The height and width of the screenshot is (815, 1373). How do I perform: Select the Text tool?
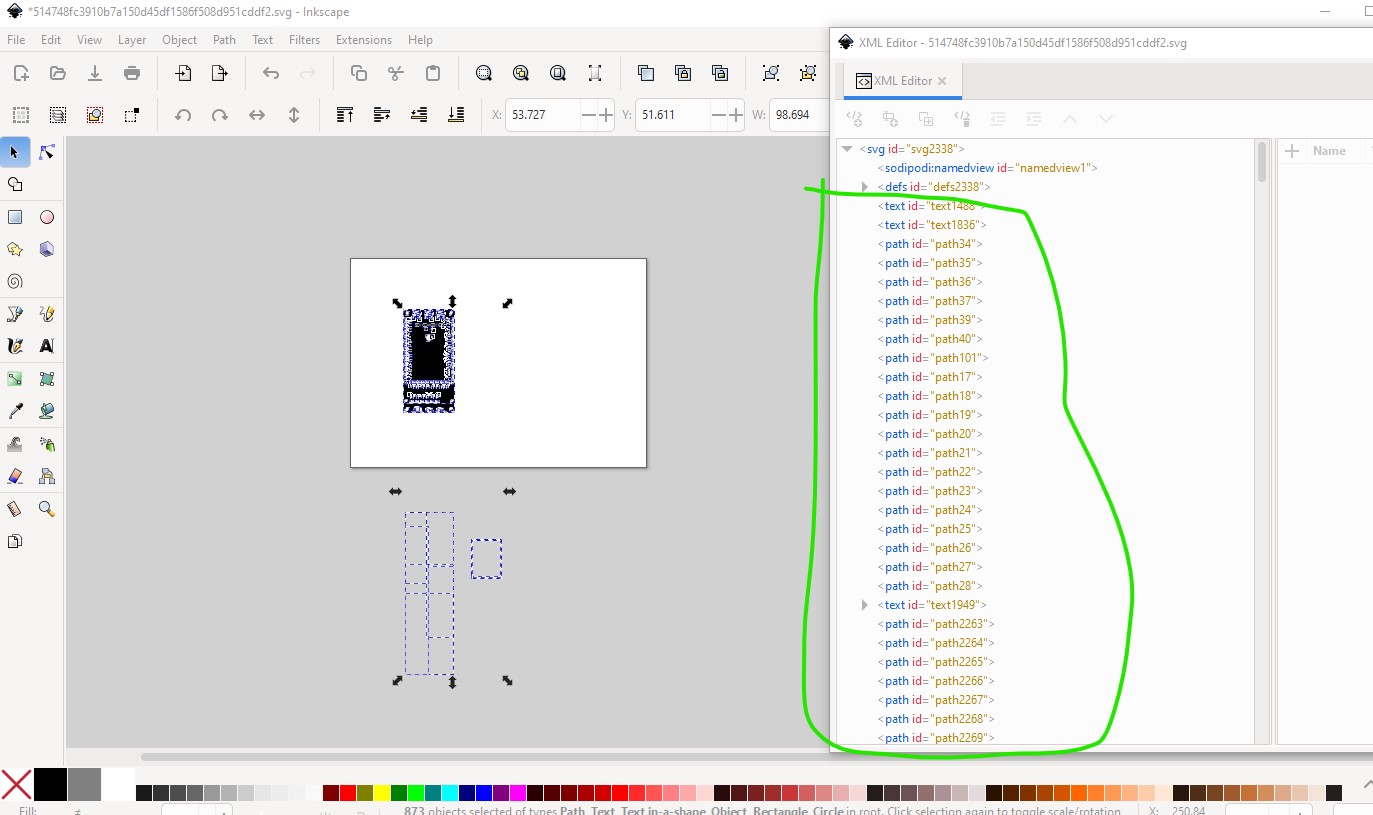[46, 346]
